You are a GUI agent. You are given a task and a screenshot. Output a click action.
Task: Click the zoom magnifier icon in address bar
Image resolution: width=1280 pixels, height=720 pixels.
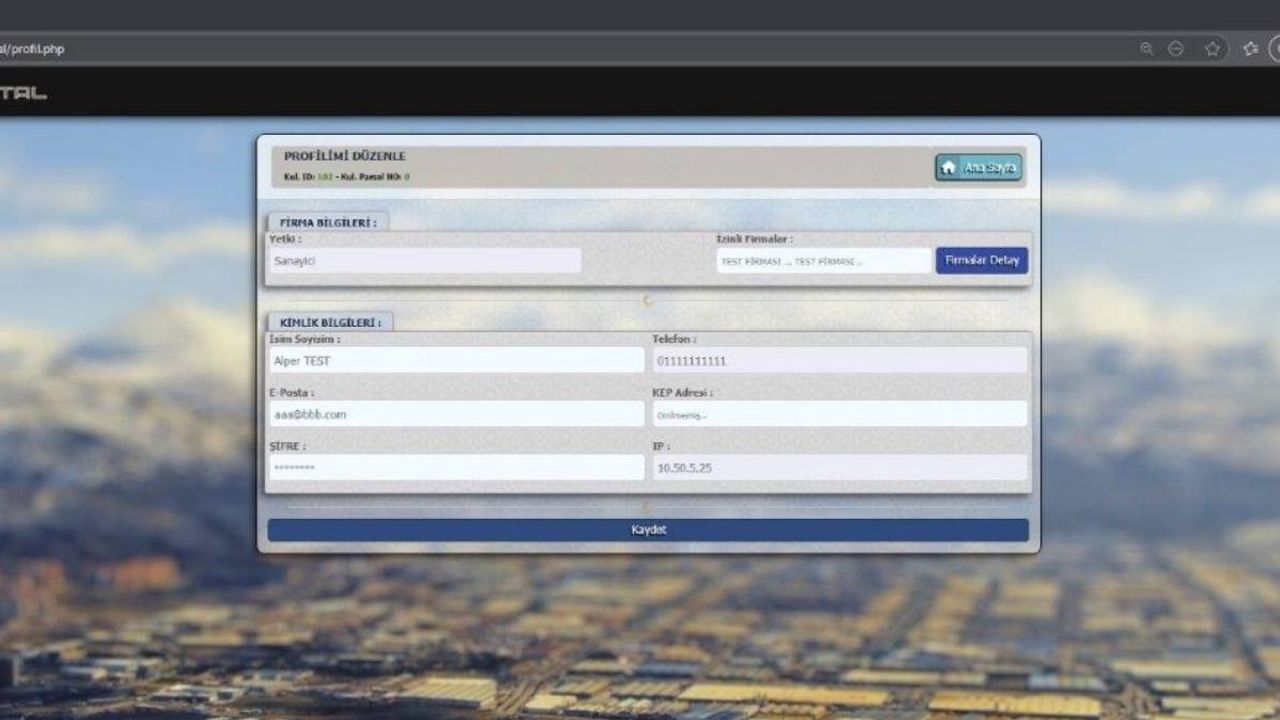click(x=1146, y=49)
